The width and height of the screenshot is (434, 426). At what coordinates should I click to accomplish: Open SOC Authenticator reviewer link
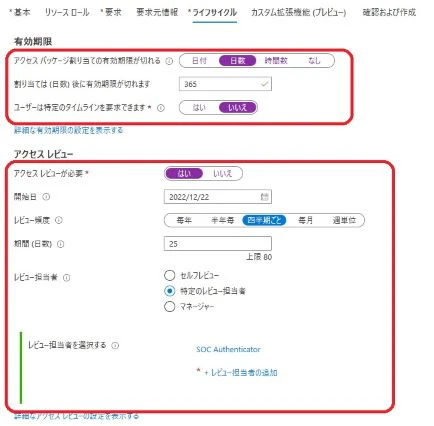(x=228, y=349)
